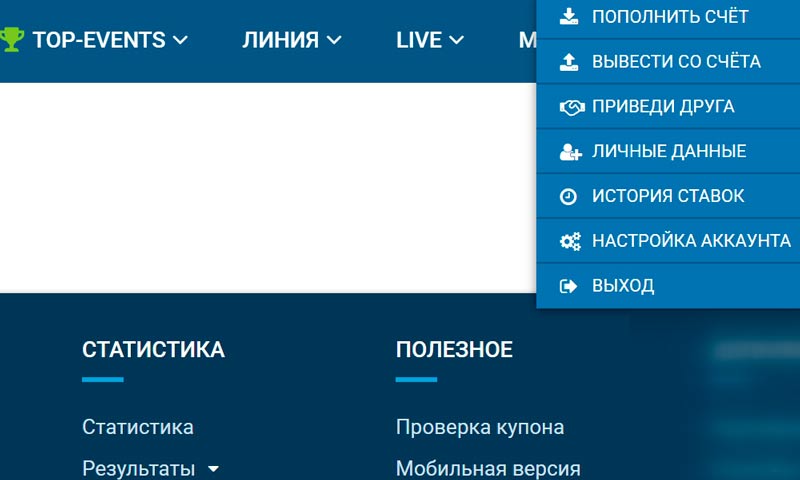The height and width of the screenshot is (480, 800).
Task: Click the handshake refer-a-friend icon
Action: [x=572, y=107]
